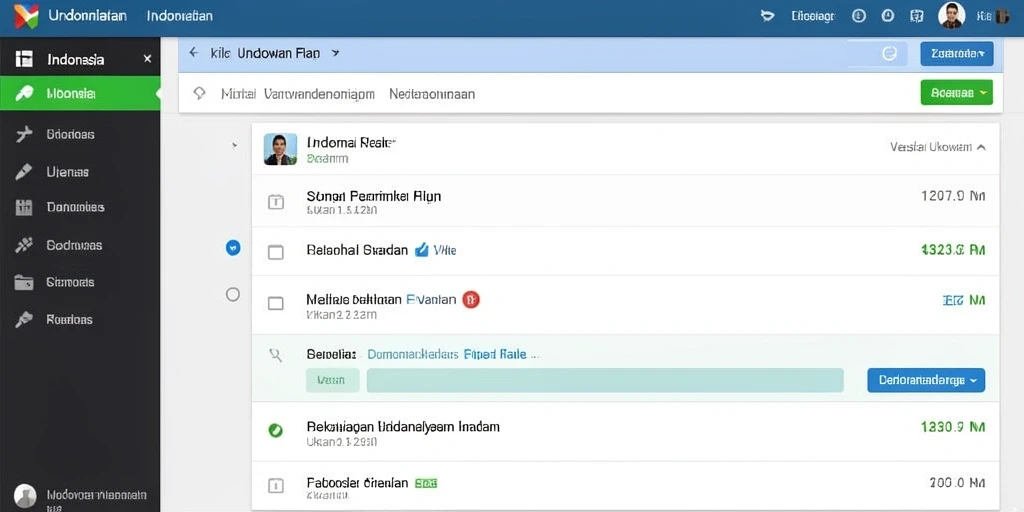
Task: Check the Belaohal Sradan checkbox
Action: point(276,252)
